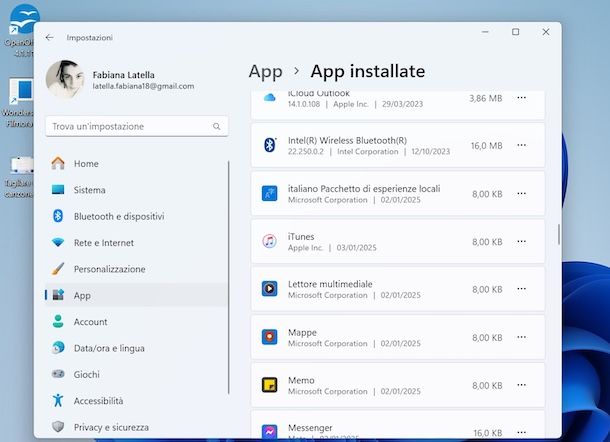Click the Rete e Internet wifi icon

[x=58, y=242]
